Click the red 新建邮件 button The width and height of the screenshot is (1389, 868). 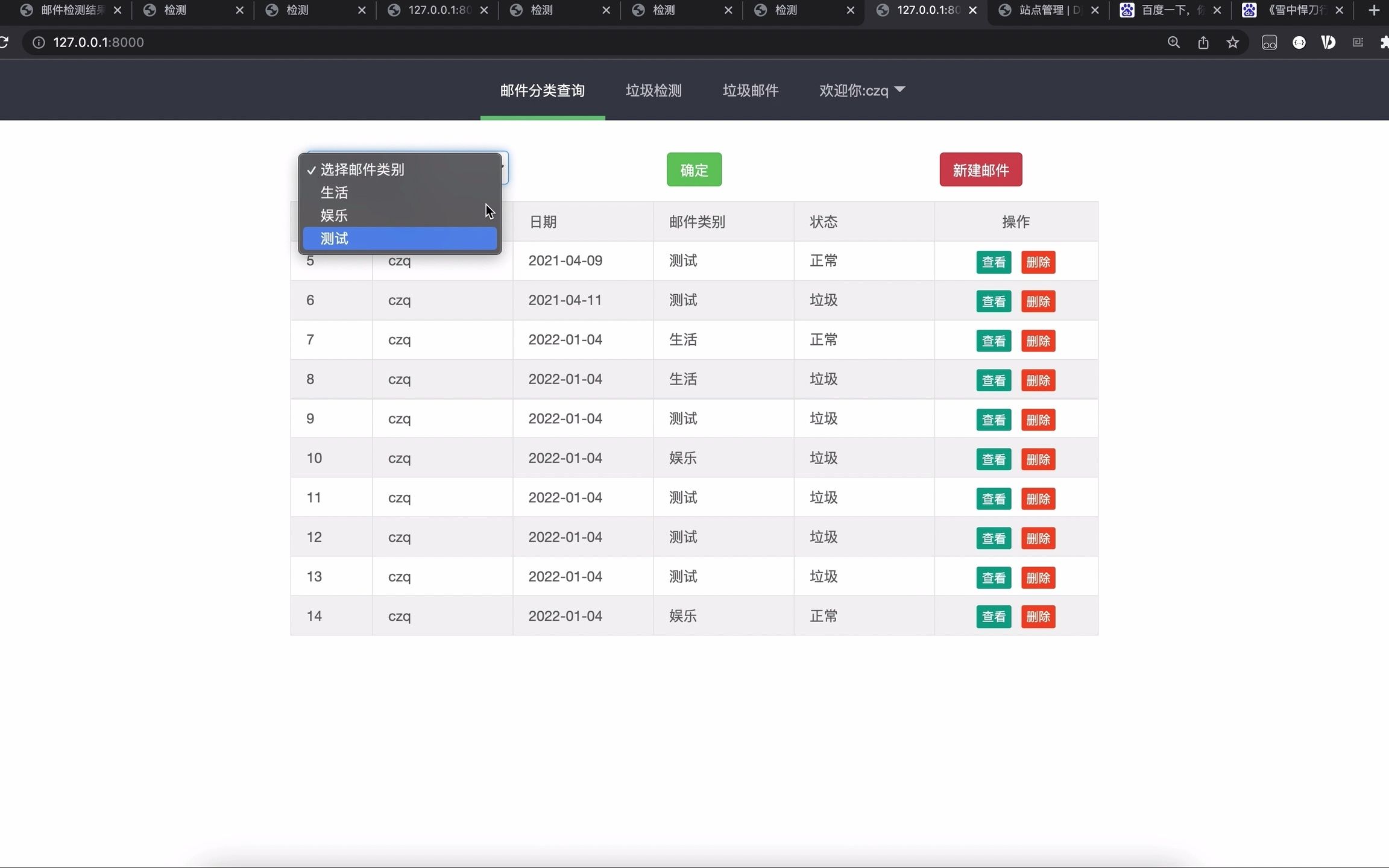coord(980,170)
